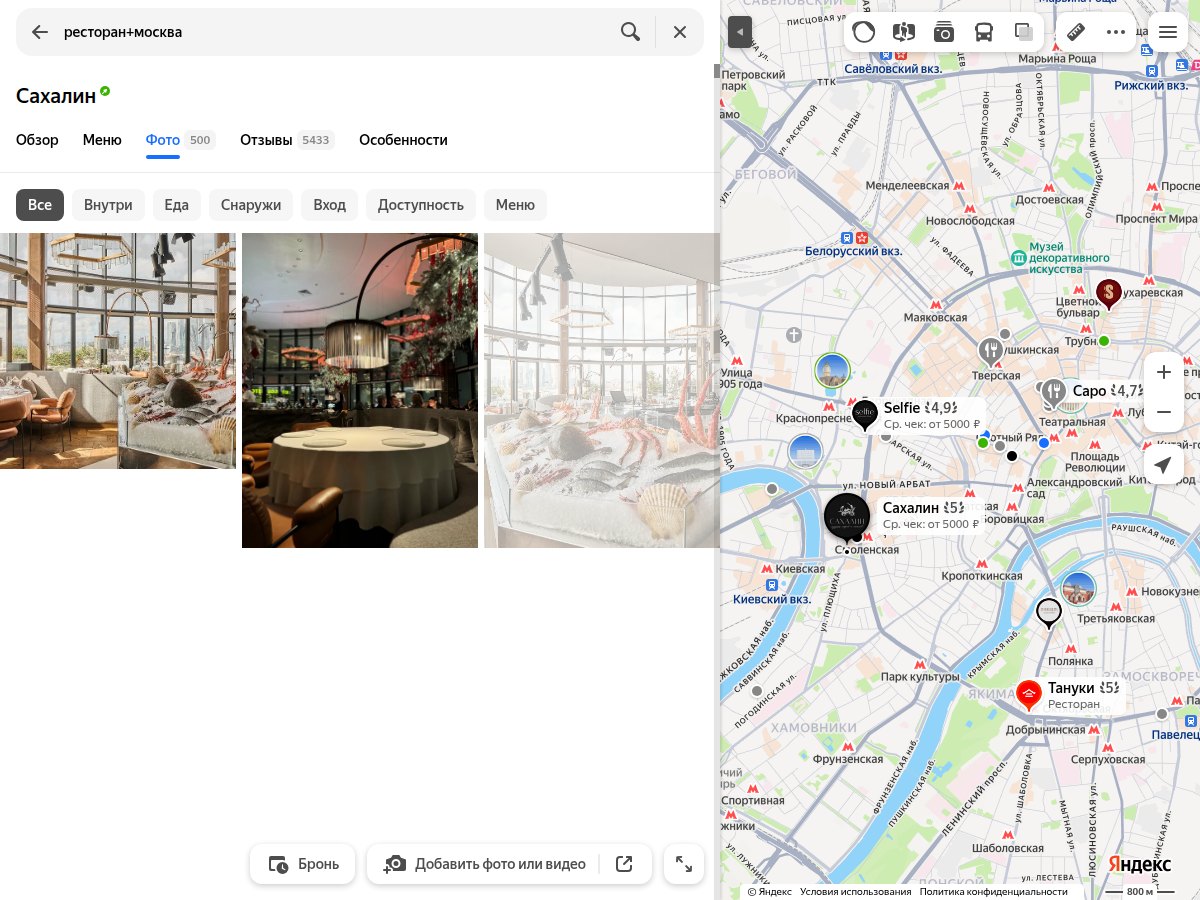Image resolution: width=1200 pixels, height=900 pixels.
Task: Open the seafood on ice photo
Action: click(x=601, y=391)
